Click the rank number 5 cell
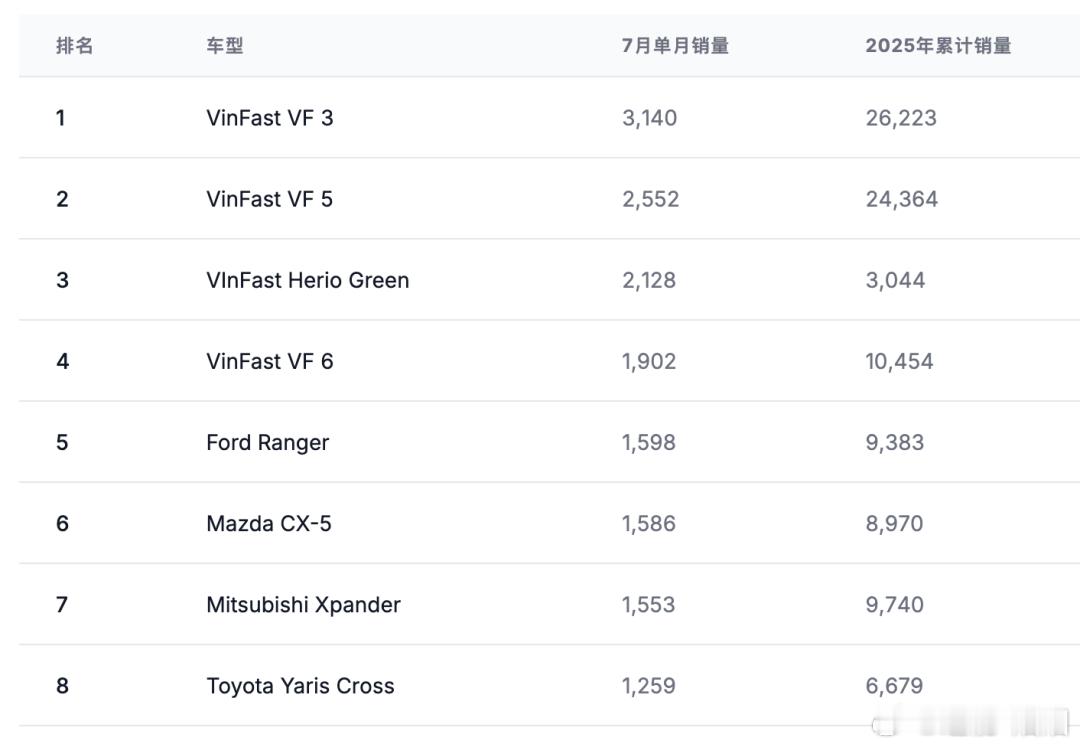 [x=62, y=442]
